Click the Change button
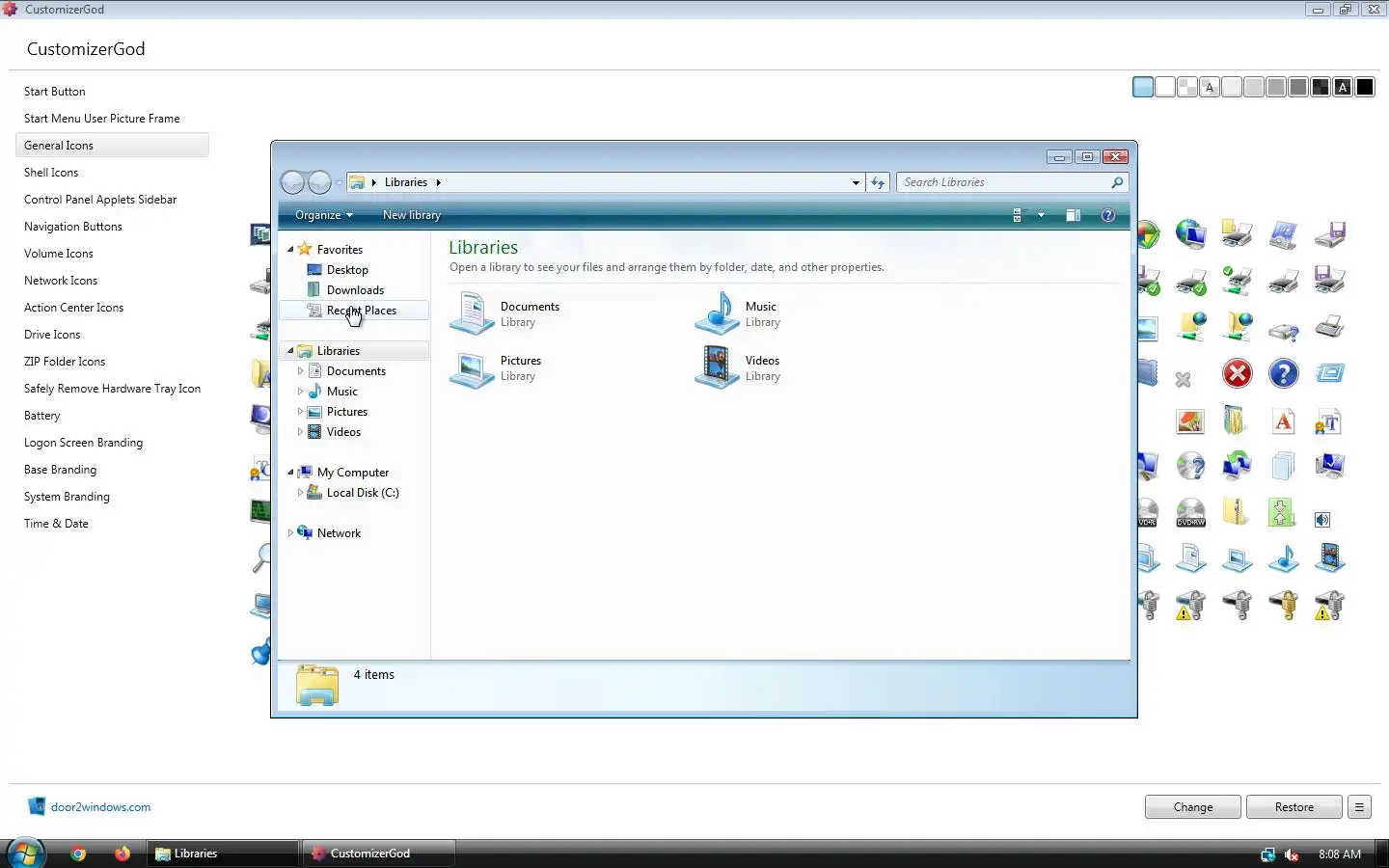 1193,807
